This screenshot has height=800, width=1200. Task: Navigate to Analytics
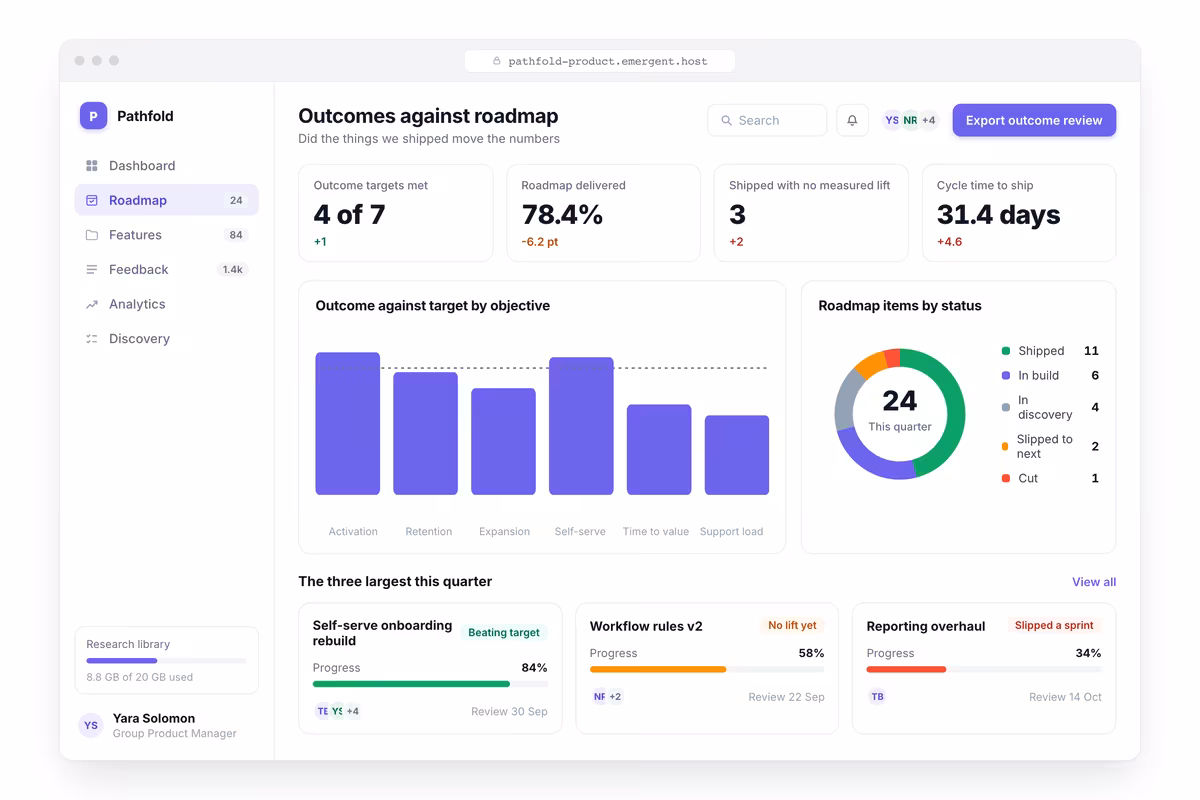pyautogui.click(x=167, y=304)
